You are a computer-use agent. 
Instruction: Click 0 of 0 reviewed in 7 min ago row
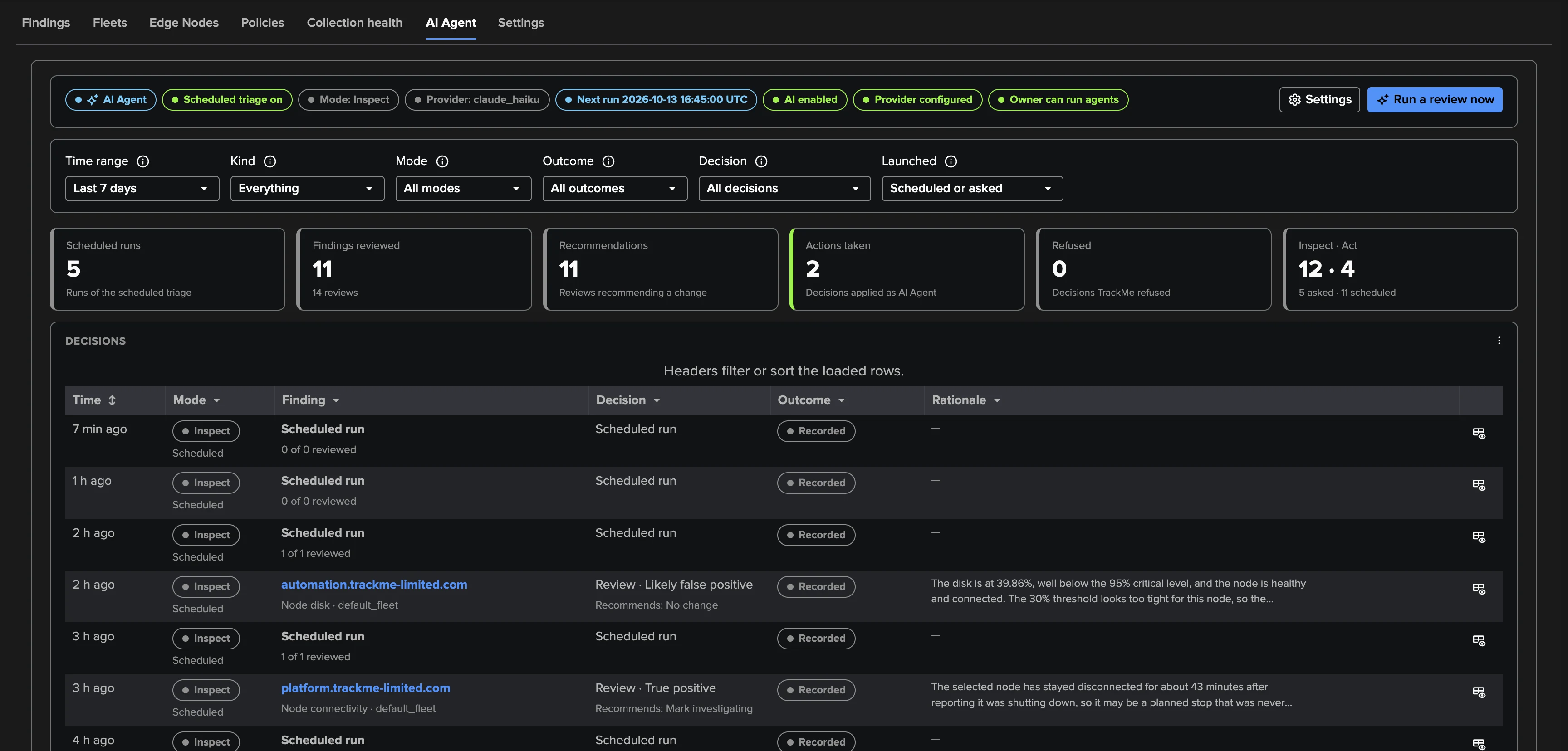[x=318, y=450]
